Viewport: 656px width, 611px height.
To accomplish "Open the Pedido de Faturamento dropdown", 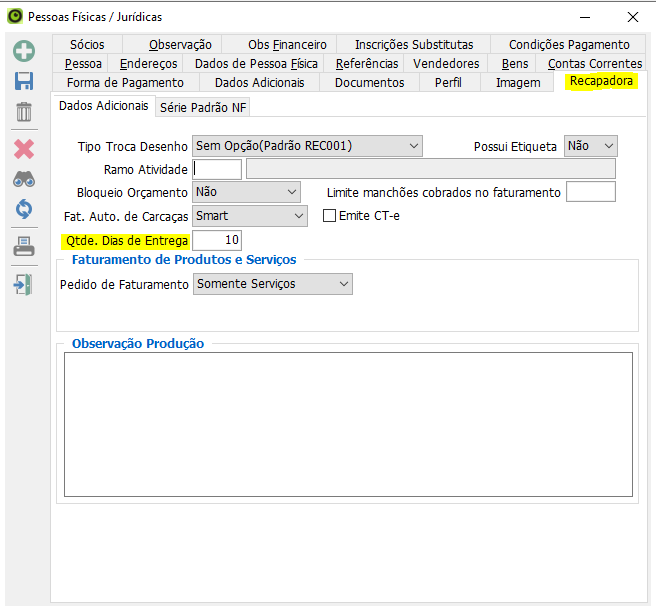I will point(273,284).
